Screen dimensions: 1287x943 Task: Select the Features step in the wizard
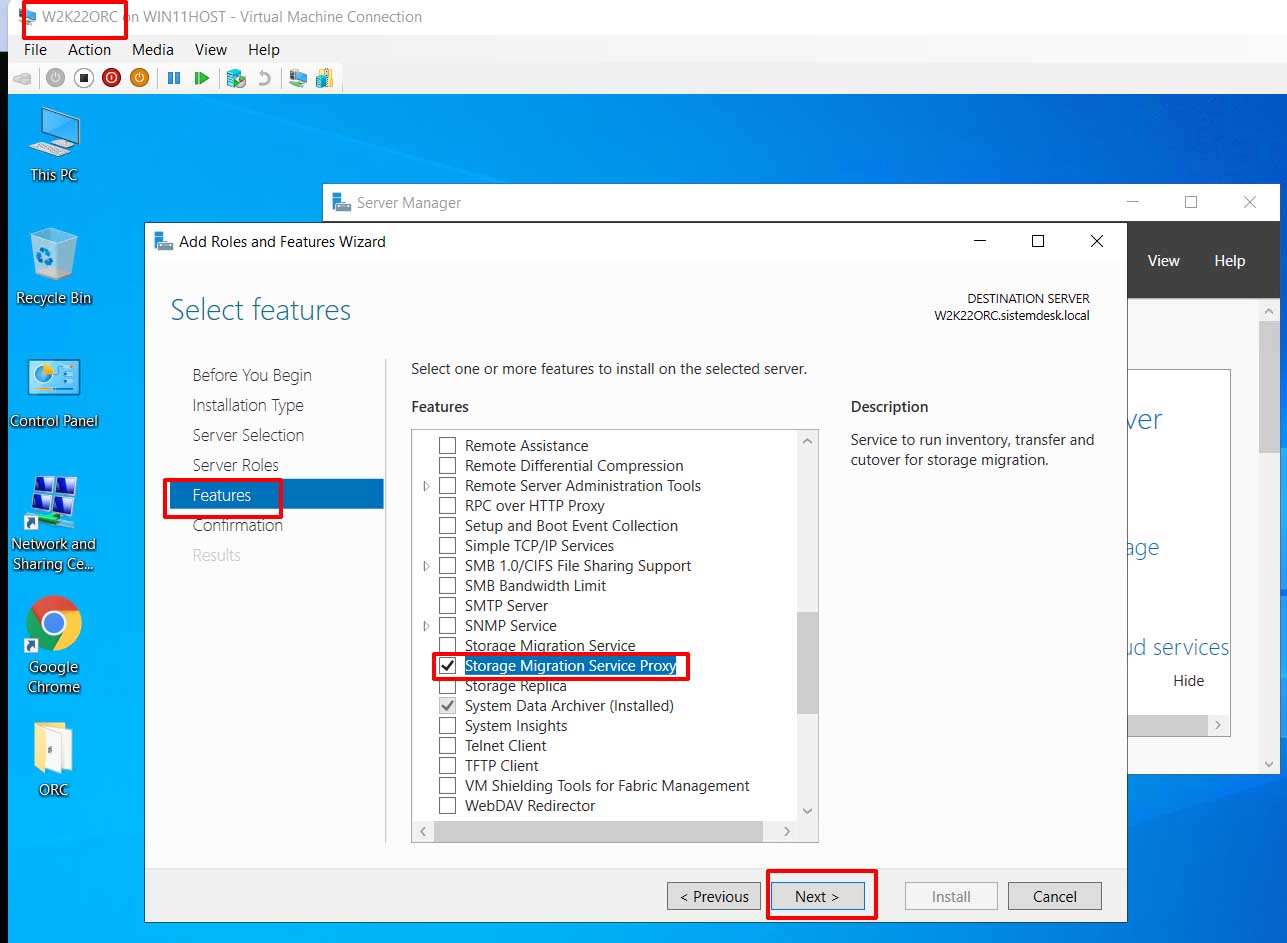pyautogui.click(x=275, y=495)
